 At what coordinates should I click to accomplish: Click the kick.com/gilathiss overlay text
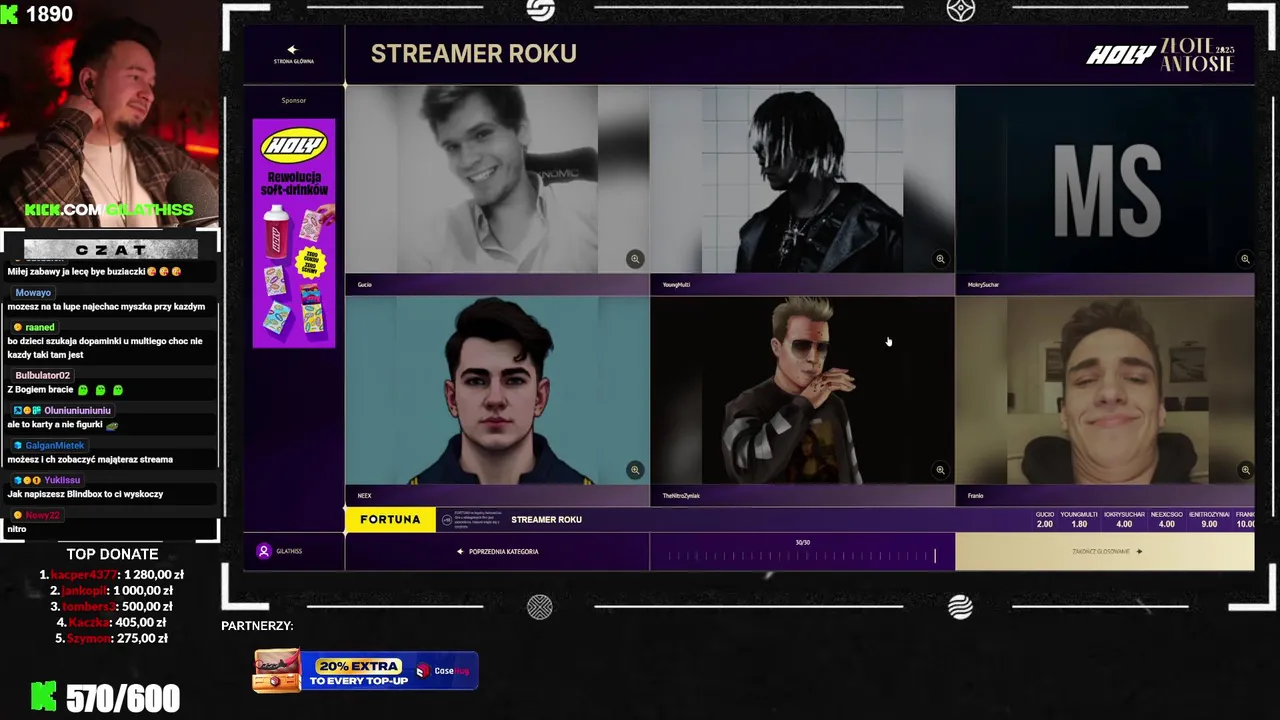(109, 210)
